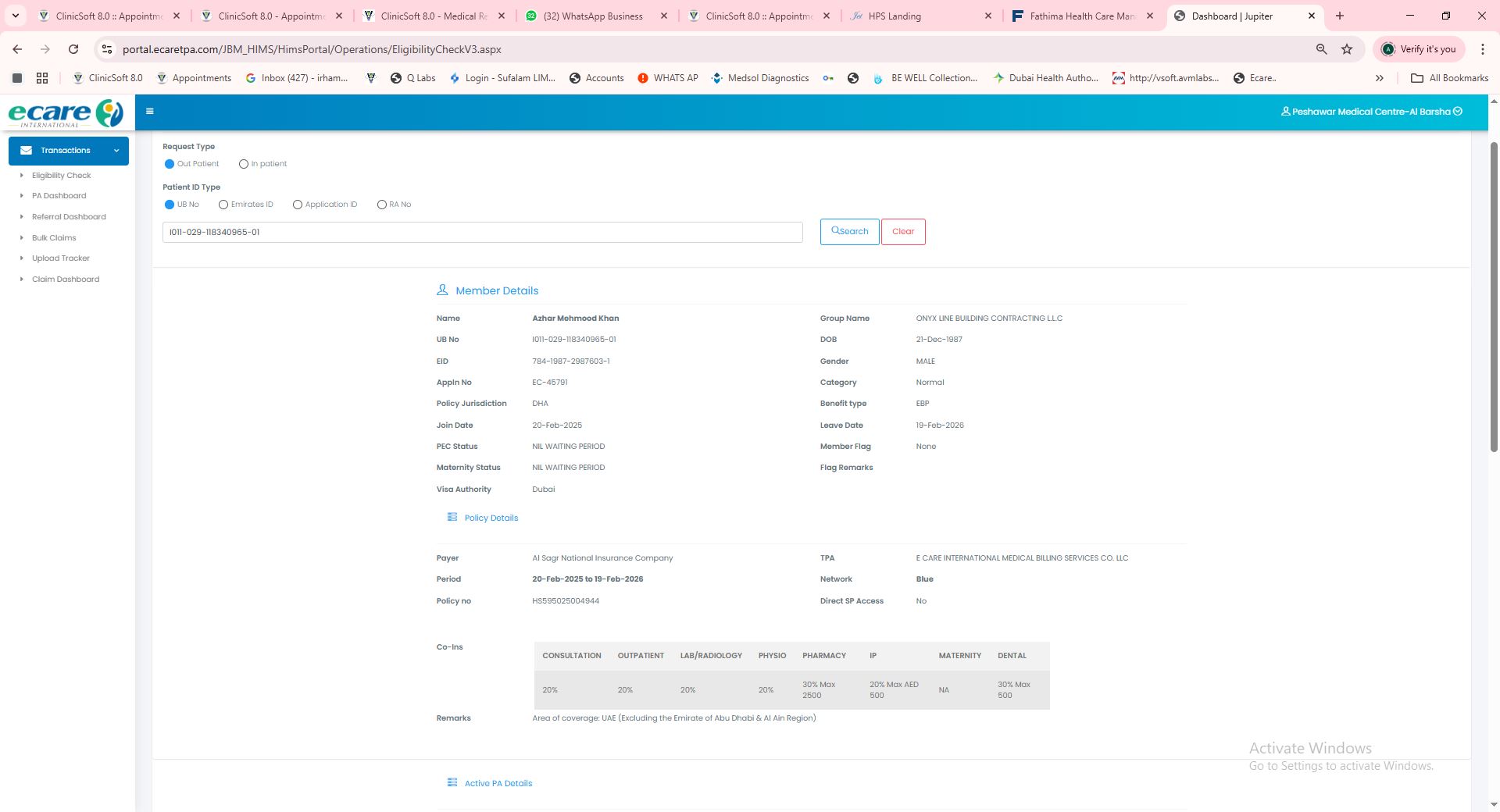1500x812 pixels.
Task: Select the In patient request type
Action: tap(244, 164)
